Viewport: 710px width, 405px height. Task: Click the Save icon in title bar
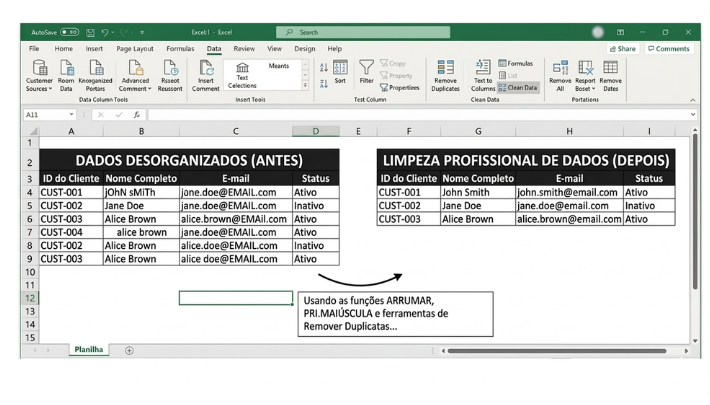tap(88, 32)
